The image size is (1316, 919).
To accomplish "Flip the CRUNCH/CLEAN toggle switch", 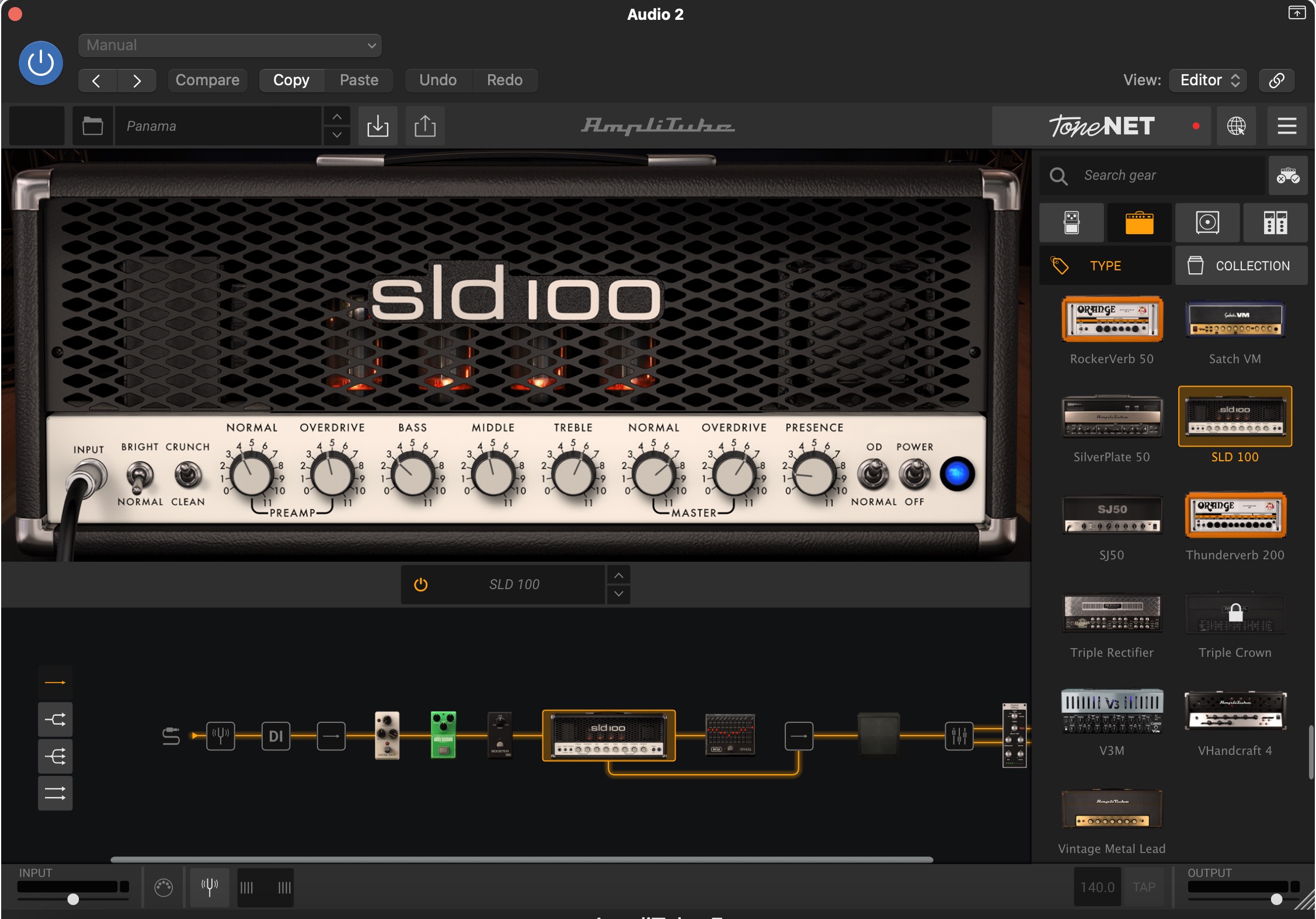I will point(187,474).
